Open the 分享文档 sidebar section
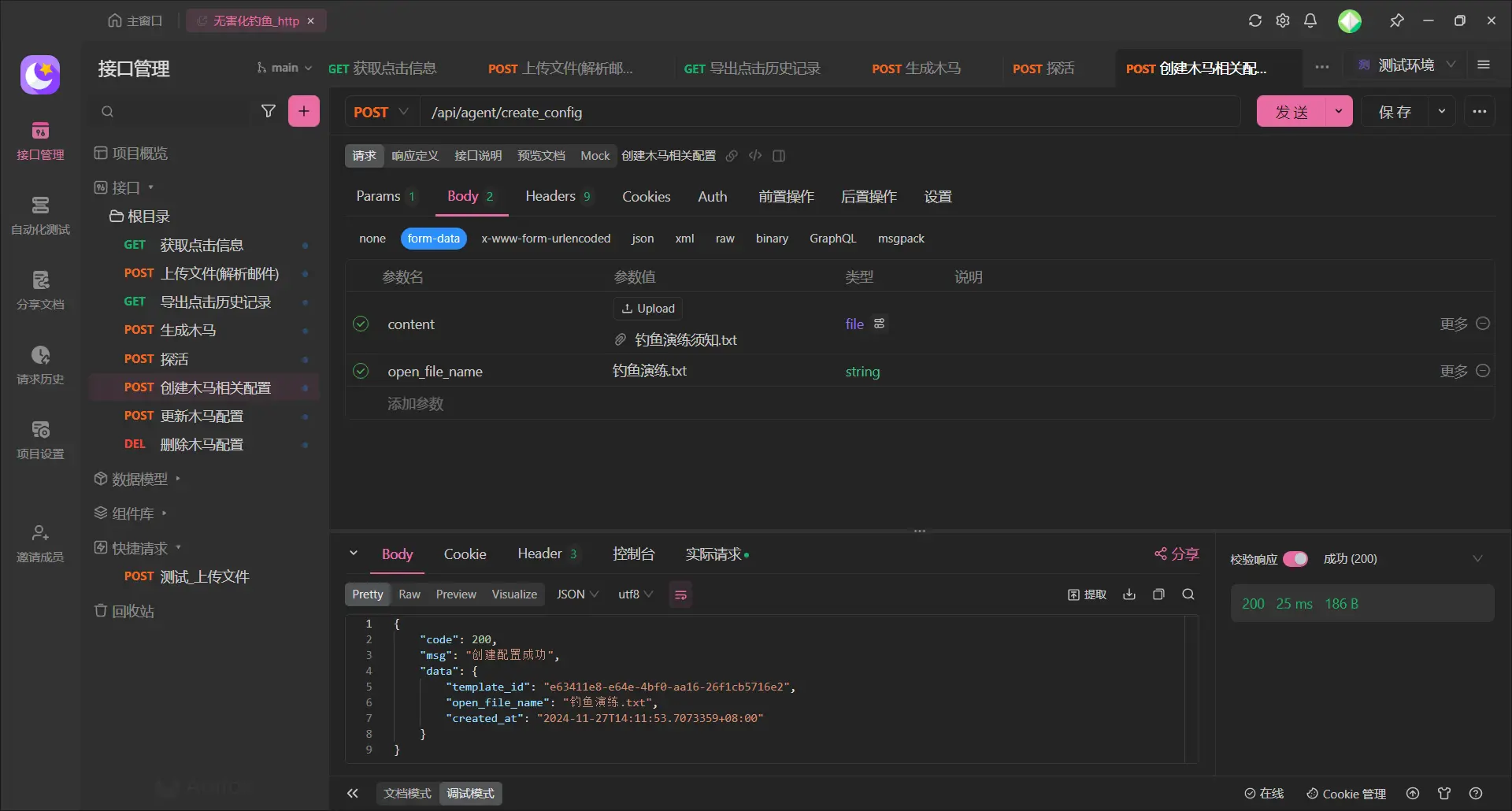Screen dimensions: 1512x811 [x=40, y=291]
